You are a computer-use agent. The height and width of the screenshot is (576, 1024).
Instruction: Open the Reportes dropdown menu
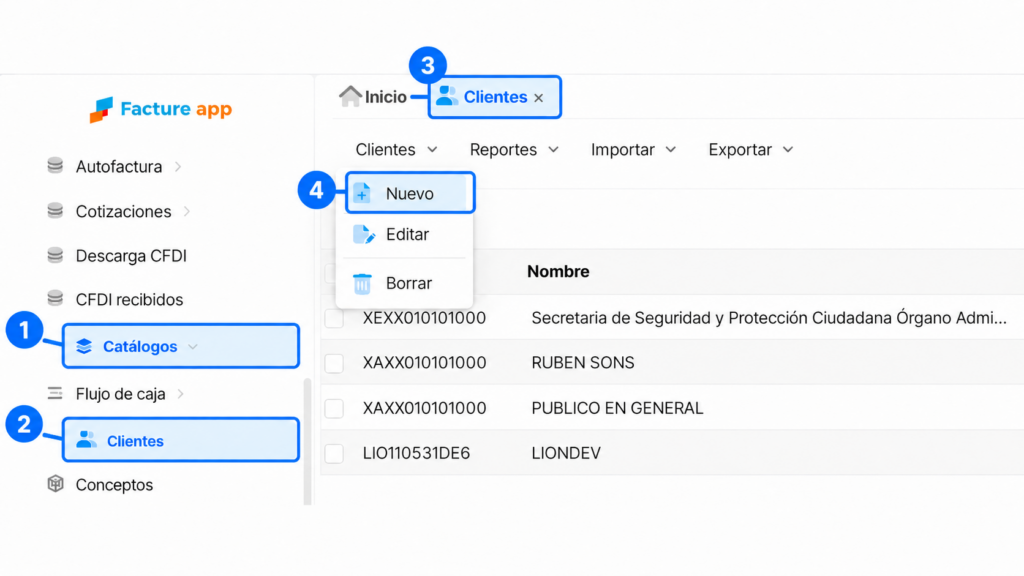point(514,150)
